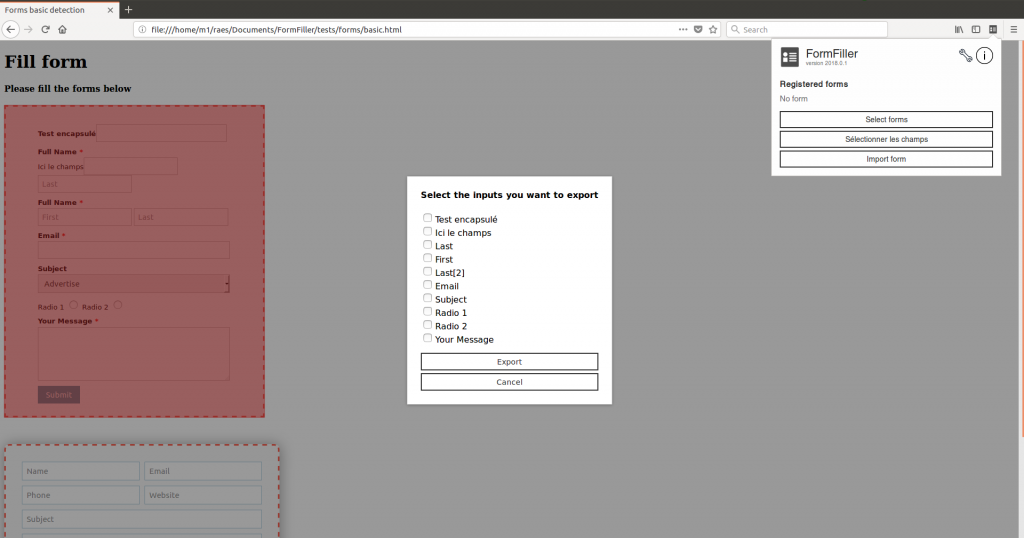Bookmark this page with star icon
The width and height of the screenshot is (1024, 538).
point(713,30)
